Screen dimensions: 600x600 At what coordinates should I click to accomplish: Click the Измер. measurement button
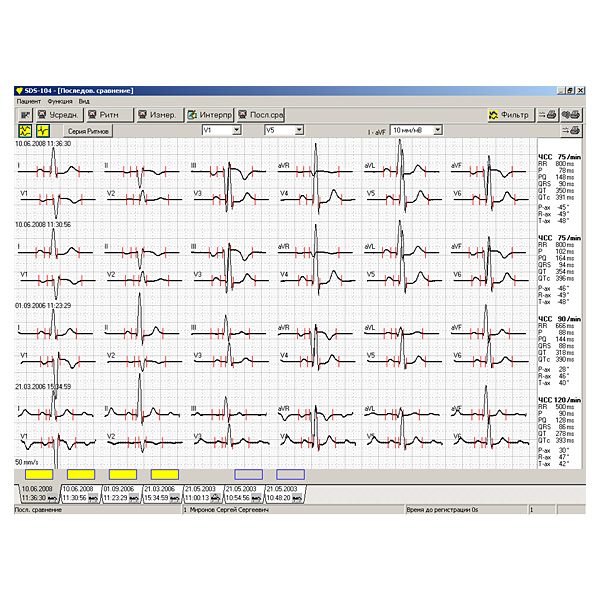pos(158,115)
